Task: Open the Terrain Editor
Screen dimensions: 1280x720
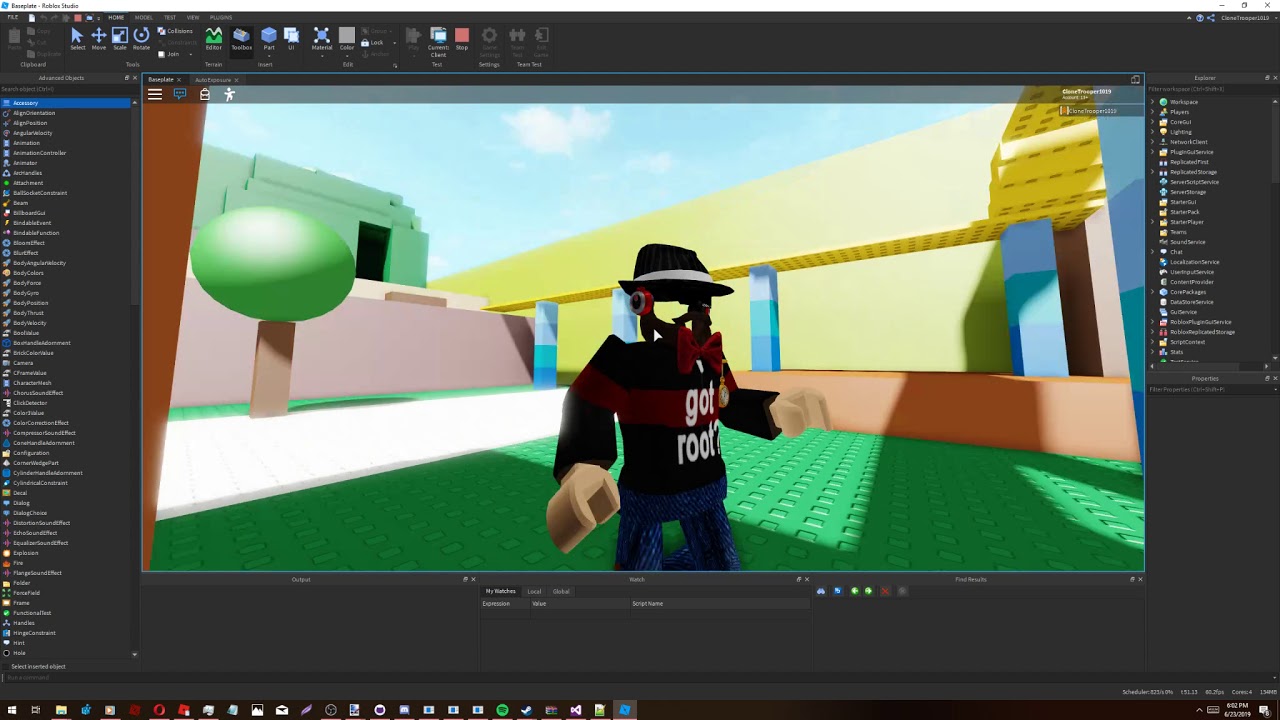Action: point(214,38)
